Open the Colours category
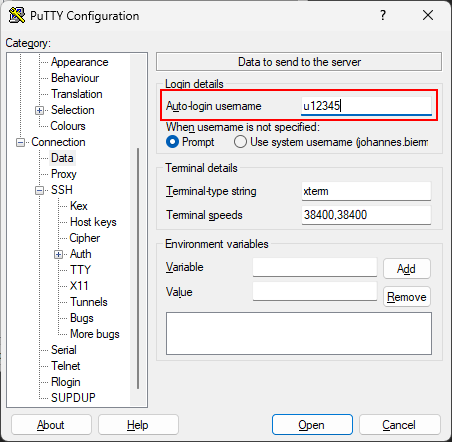The image size is (452, 442). [68, 126]
